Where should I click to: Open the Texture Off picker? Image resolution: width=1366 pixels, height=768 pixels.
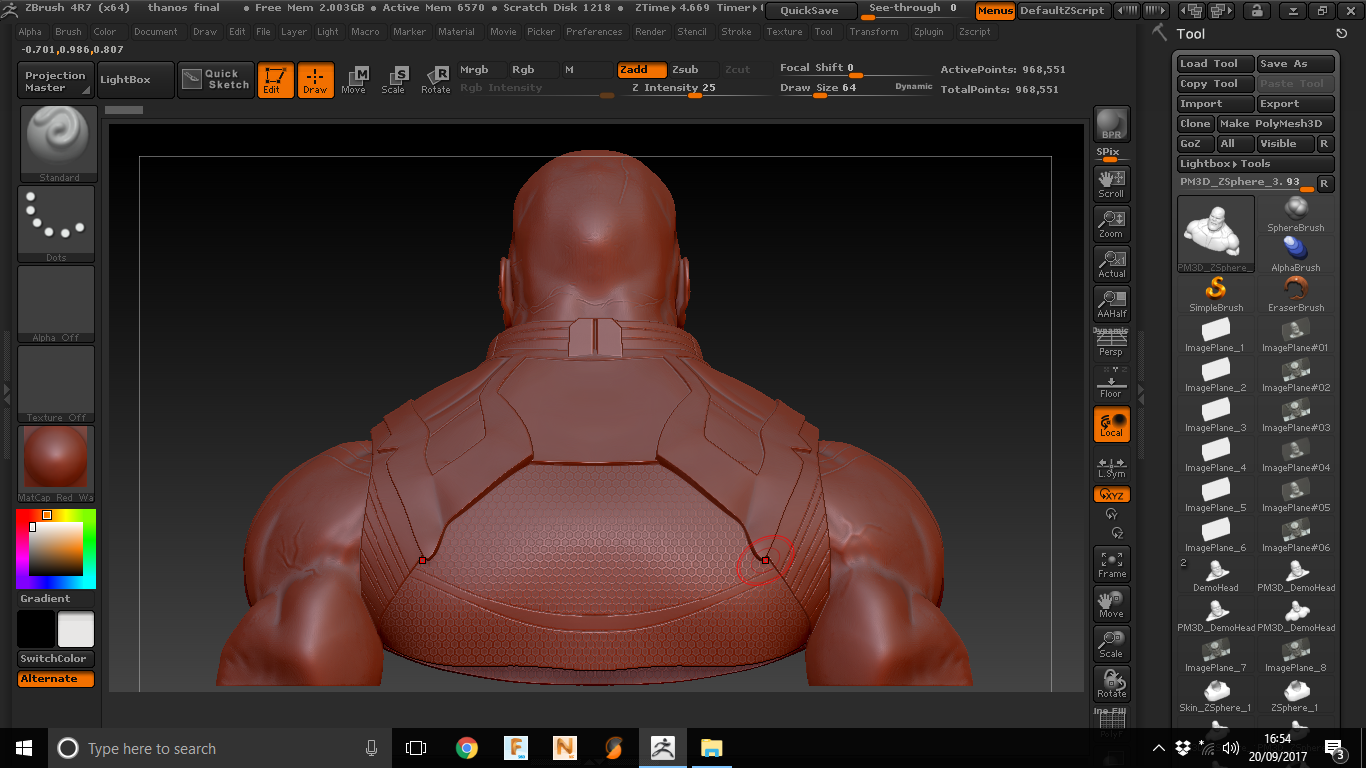[56, 384]
